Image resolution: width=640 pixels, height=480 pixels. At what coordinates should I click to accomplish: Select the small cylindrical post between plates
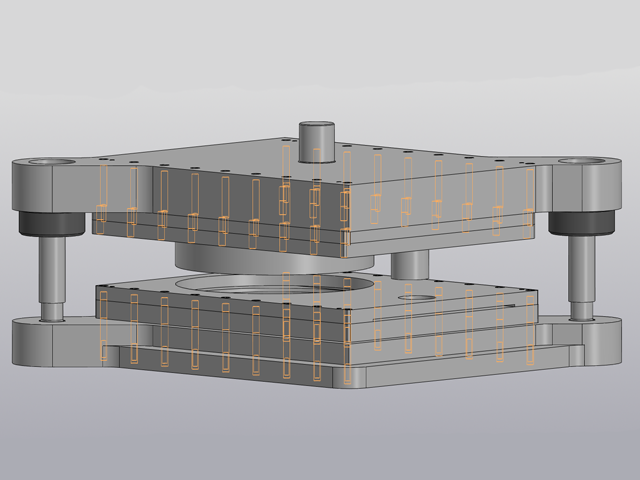(410, 265)
